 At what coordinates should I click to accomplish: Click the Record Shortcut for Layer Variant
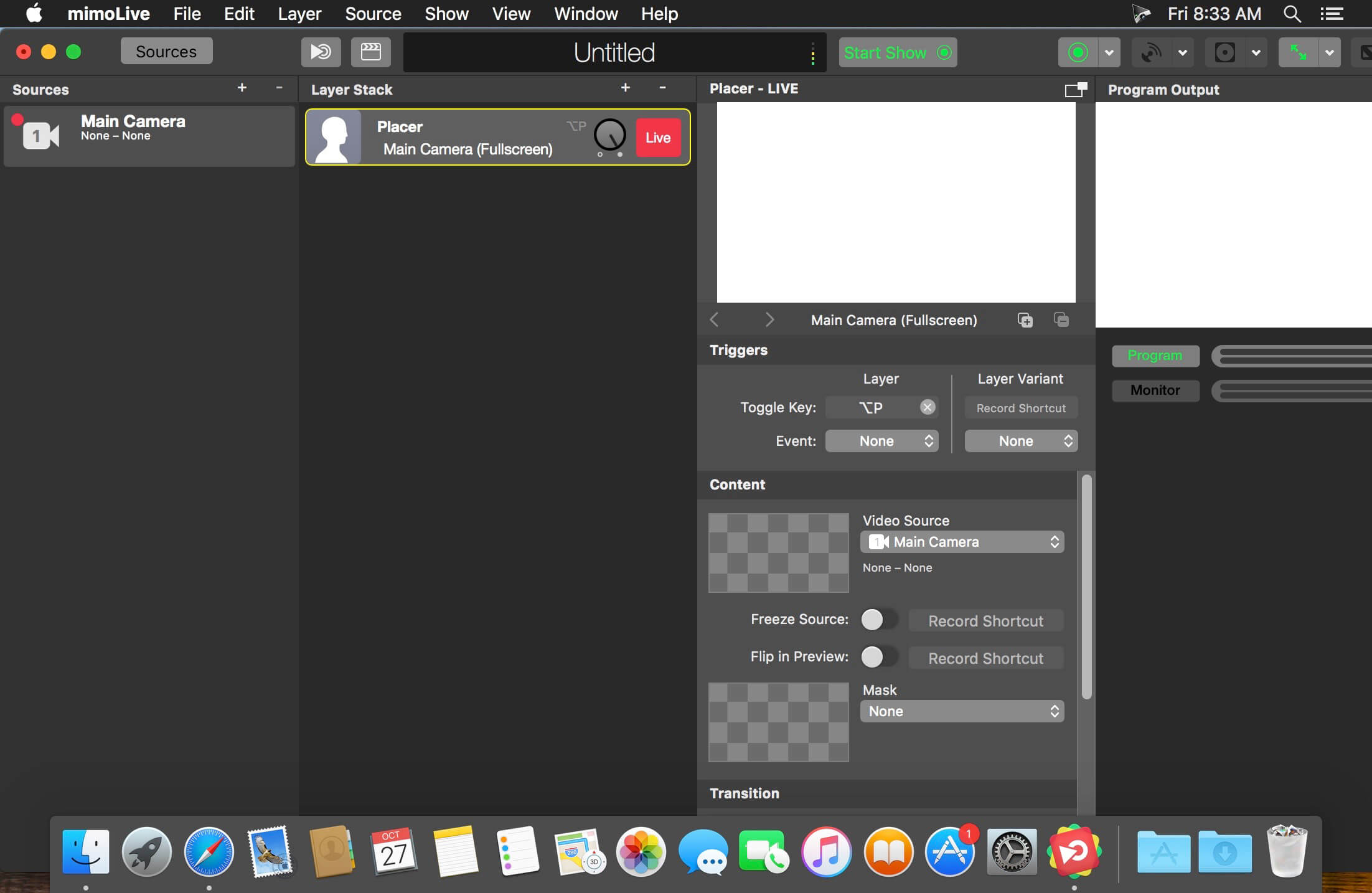[1018, 407]
